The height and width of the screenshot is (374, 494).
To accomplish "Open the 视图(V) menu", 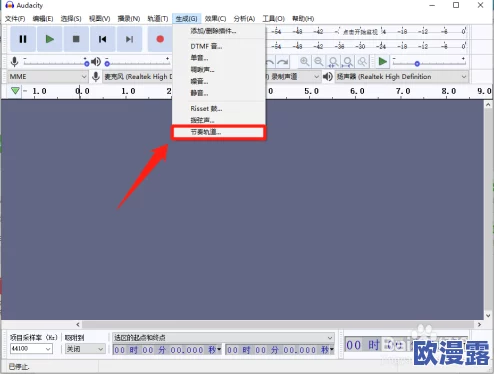I will (x=99, y=19).
